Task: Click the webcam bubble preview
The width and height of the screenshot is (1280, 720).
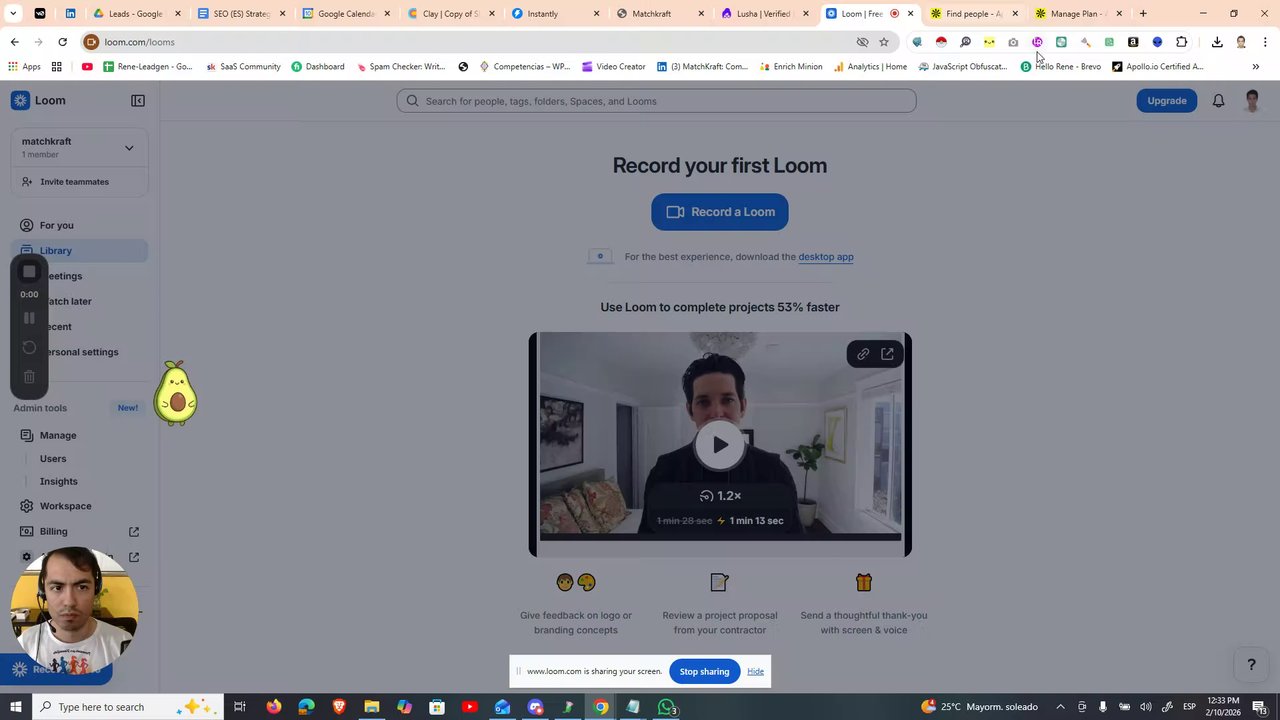Action: tap(74, 610)
